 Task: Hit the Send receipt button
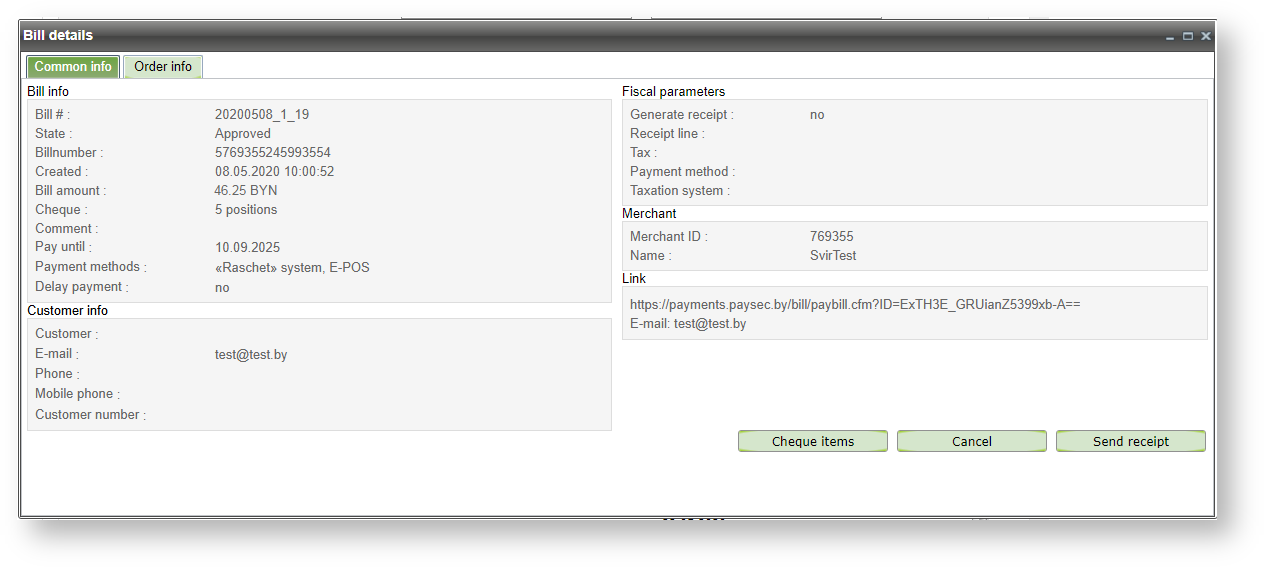point(1130,441)
